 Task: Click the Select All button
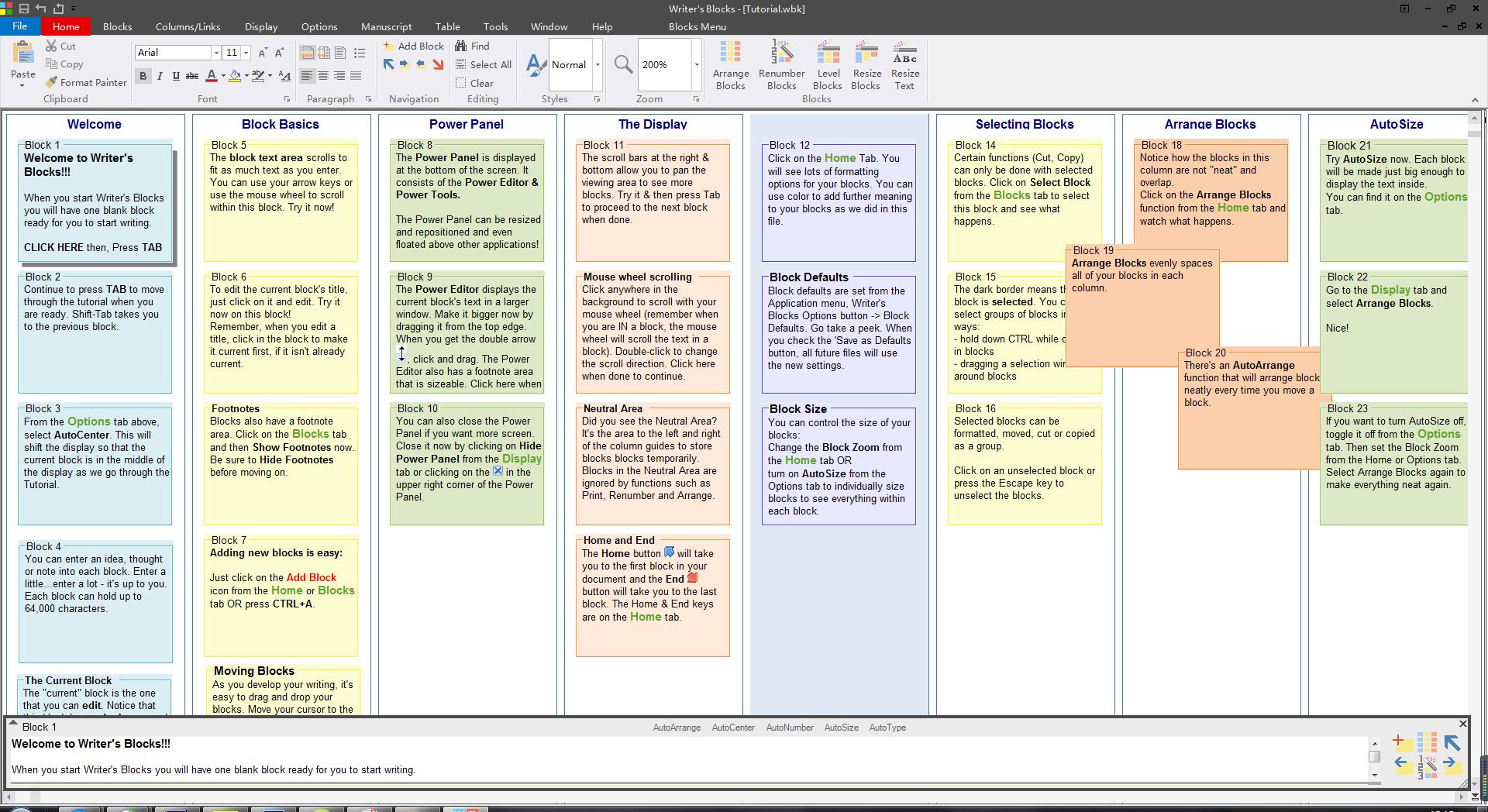click(x=484, y=65)
